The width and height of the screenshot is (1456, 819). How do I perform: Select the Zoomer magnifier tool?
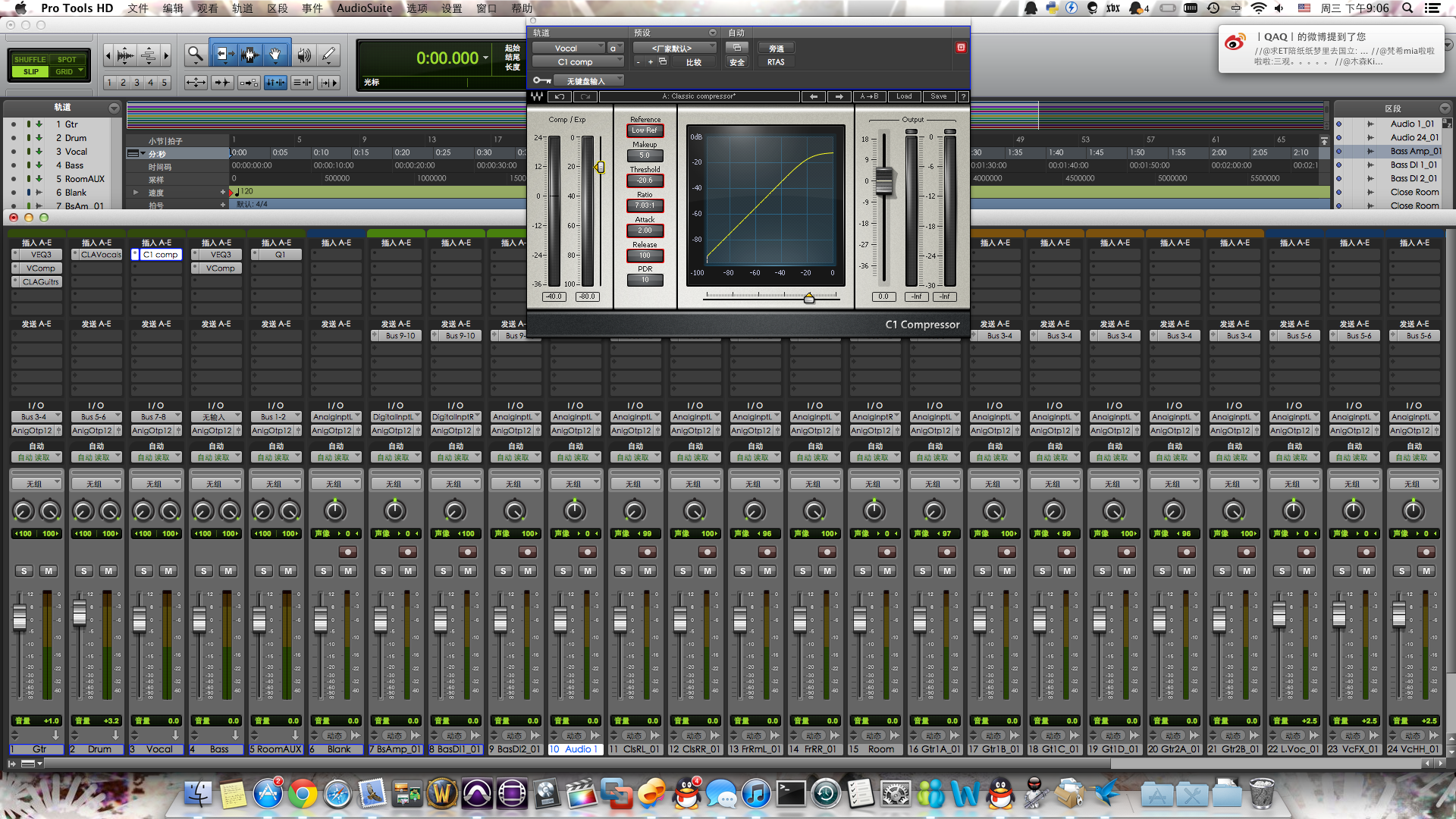[x=196, y=55]
